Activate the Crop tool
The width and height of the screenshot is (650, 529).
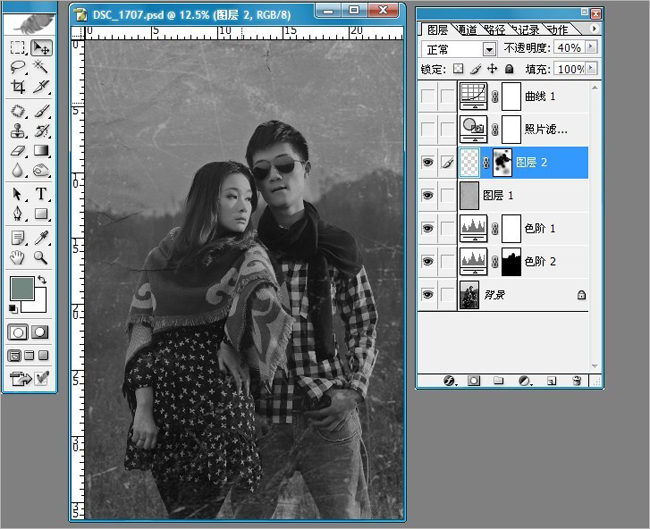17,86
